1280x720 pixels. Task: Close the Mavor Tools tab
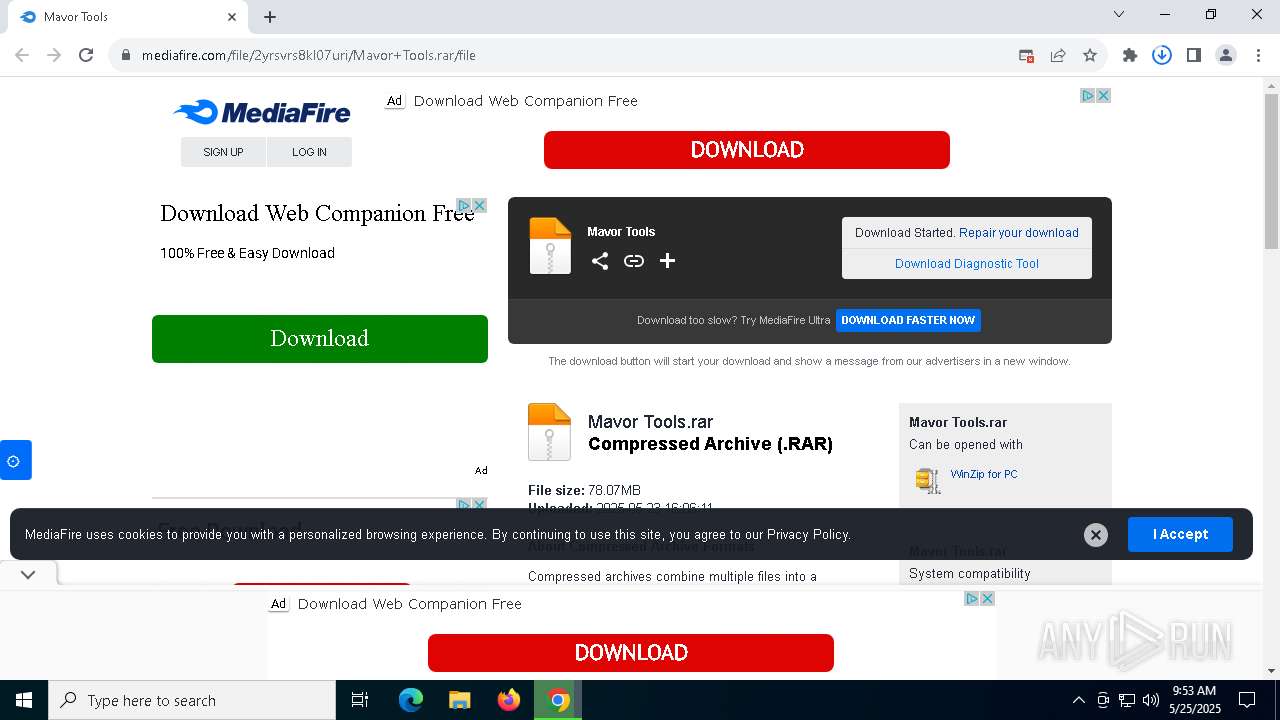[232, 16]
